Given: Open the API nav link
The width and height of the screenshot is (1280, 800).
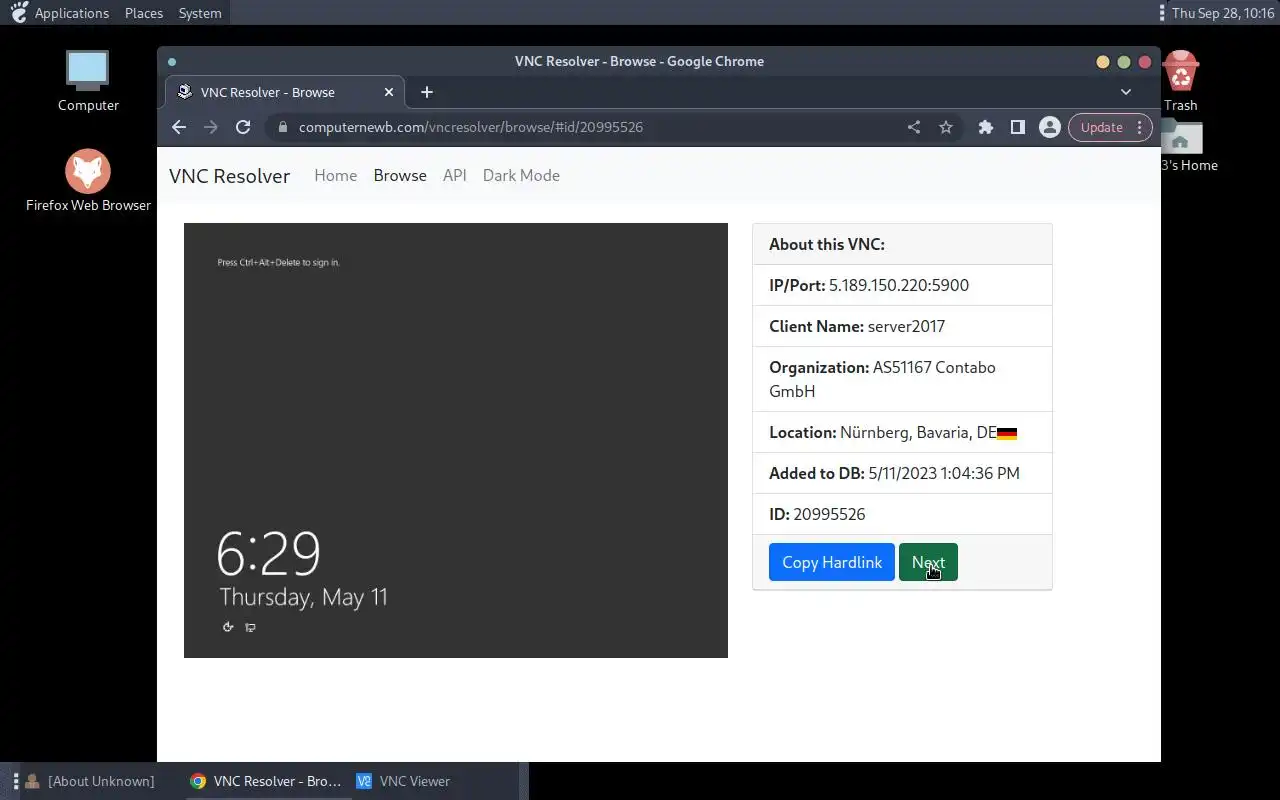Looking at the screenshot, I should click(455, 175).
